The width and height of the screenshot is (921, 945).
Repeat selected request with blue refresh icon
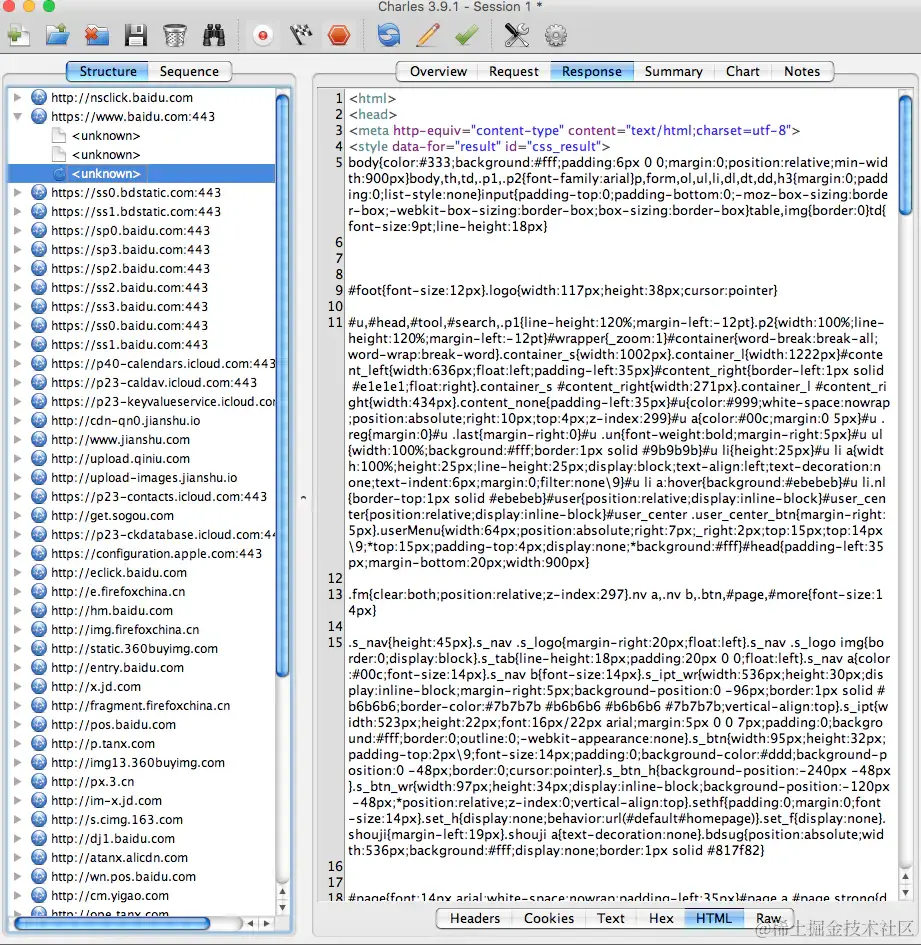389,36
